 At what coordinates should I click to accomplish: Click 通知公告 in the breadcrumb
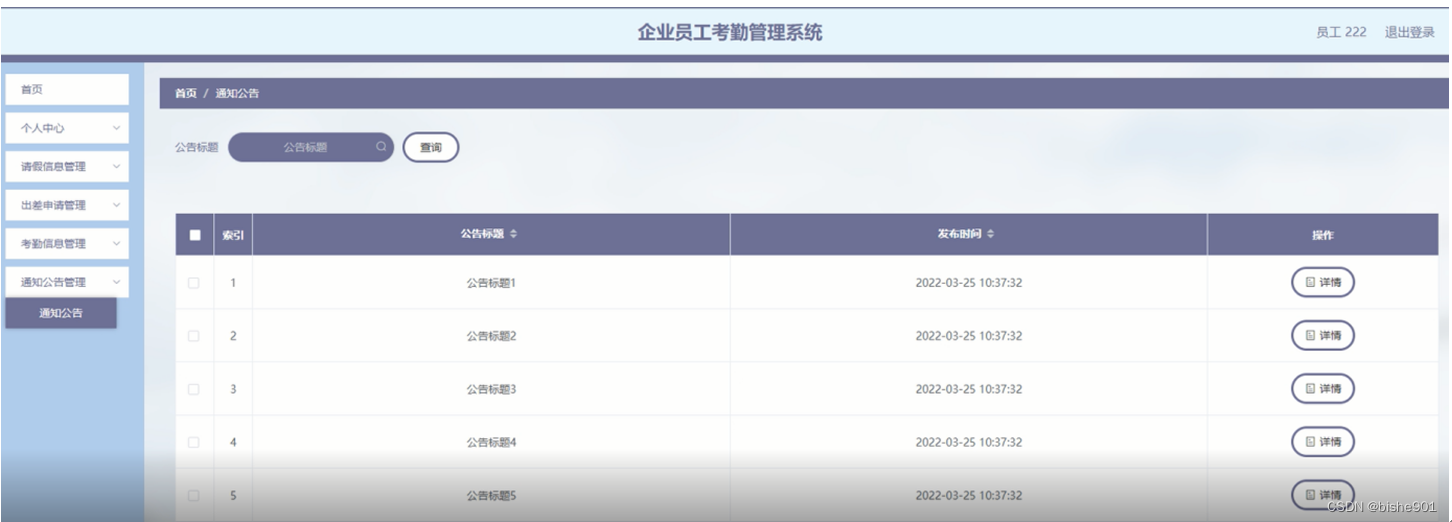click(x=237, y=93)
